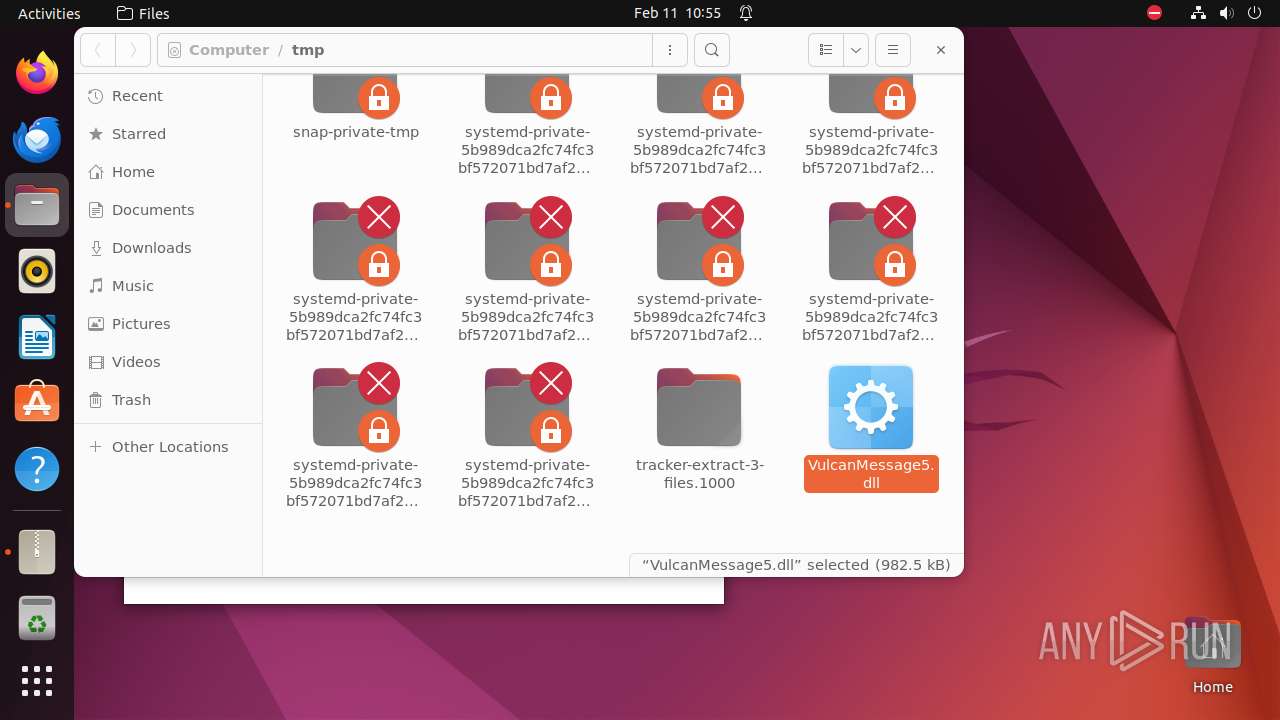
Task: Click the search magnifier button
Action: coord(712,50)
